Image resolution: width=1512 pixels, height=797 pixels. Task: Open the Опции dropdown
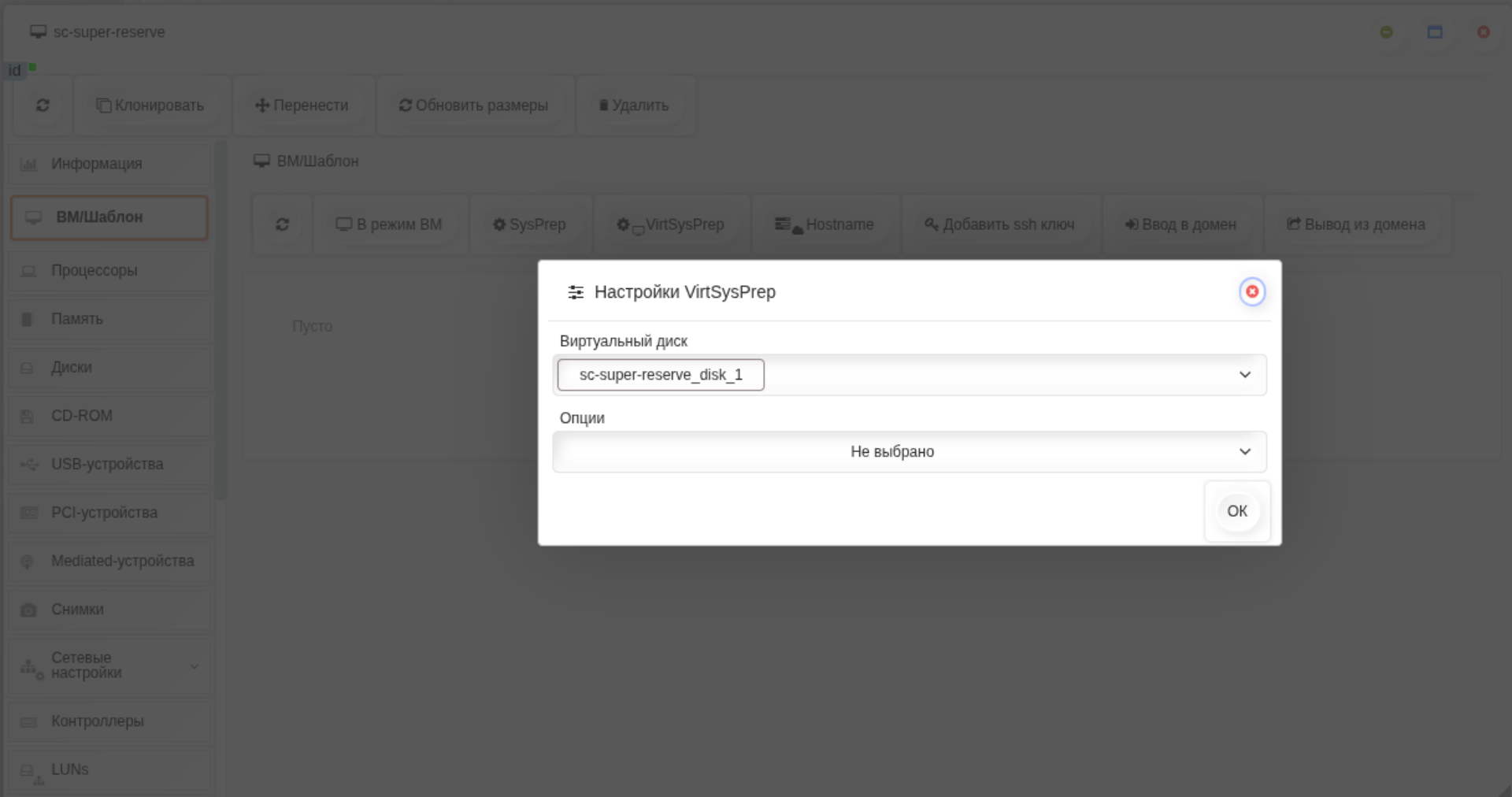tap(909, 452)
